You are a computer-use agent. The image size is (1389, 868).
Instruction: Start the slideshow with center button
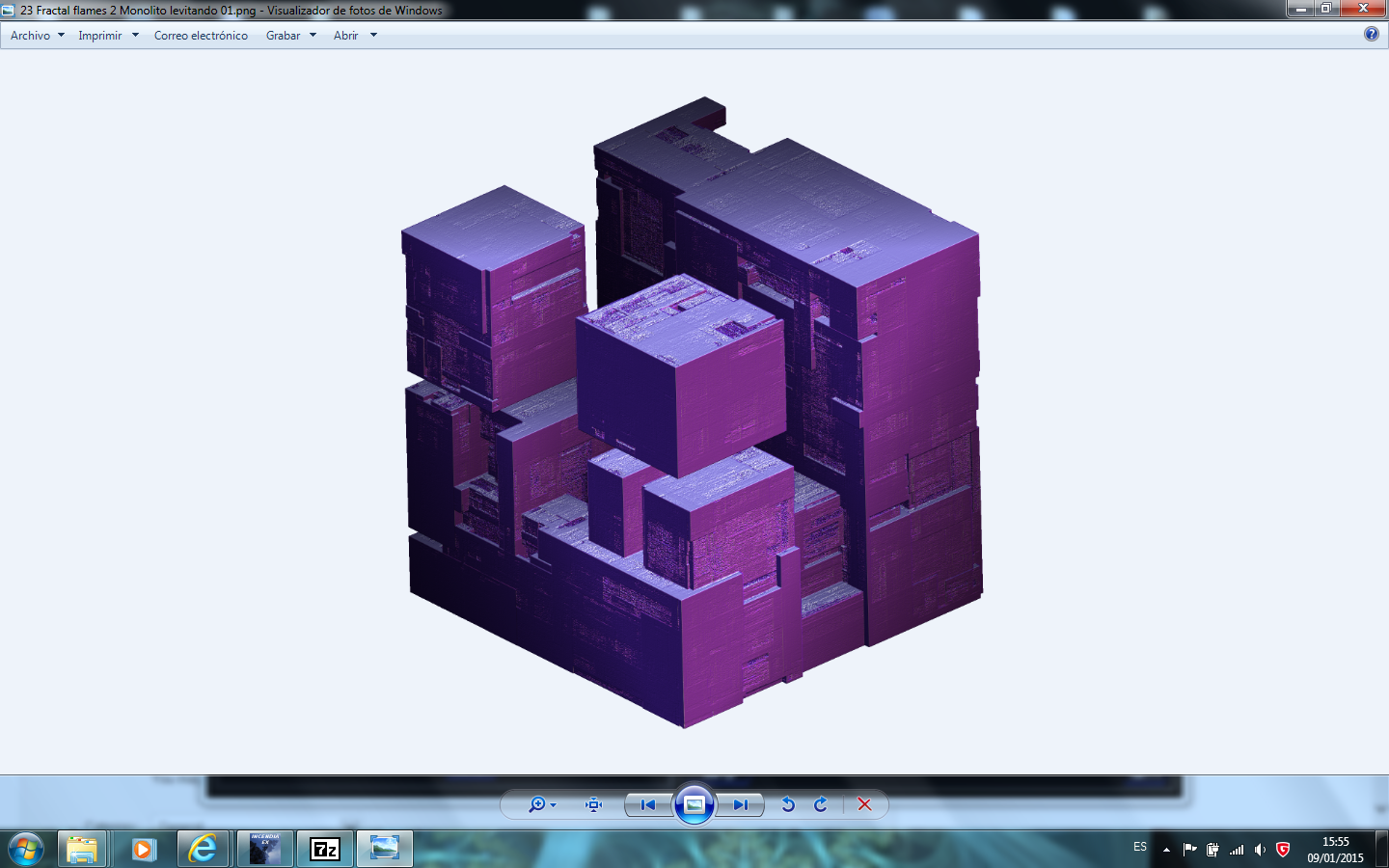coord(694,804)
